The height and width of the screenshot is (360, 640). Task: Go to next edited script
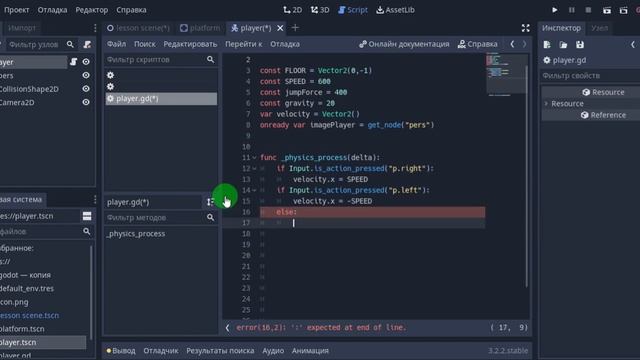[x=524, y=44]
